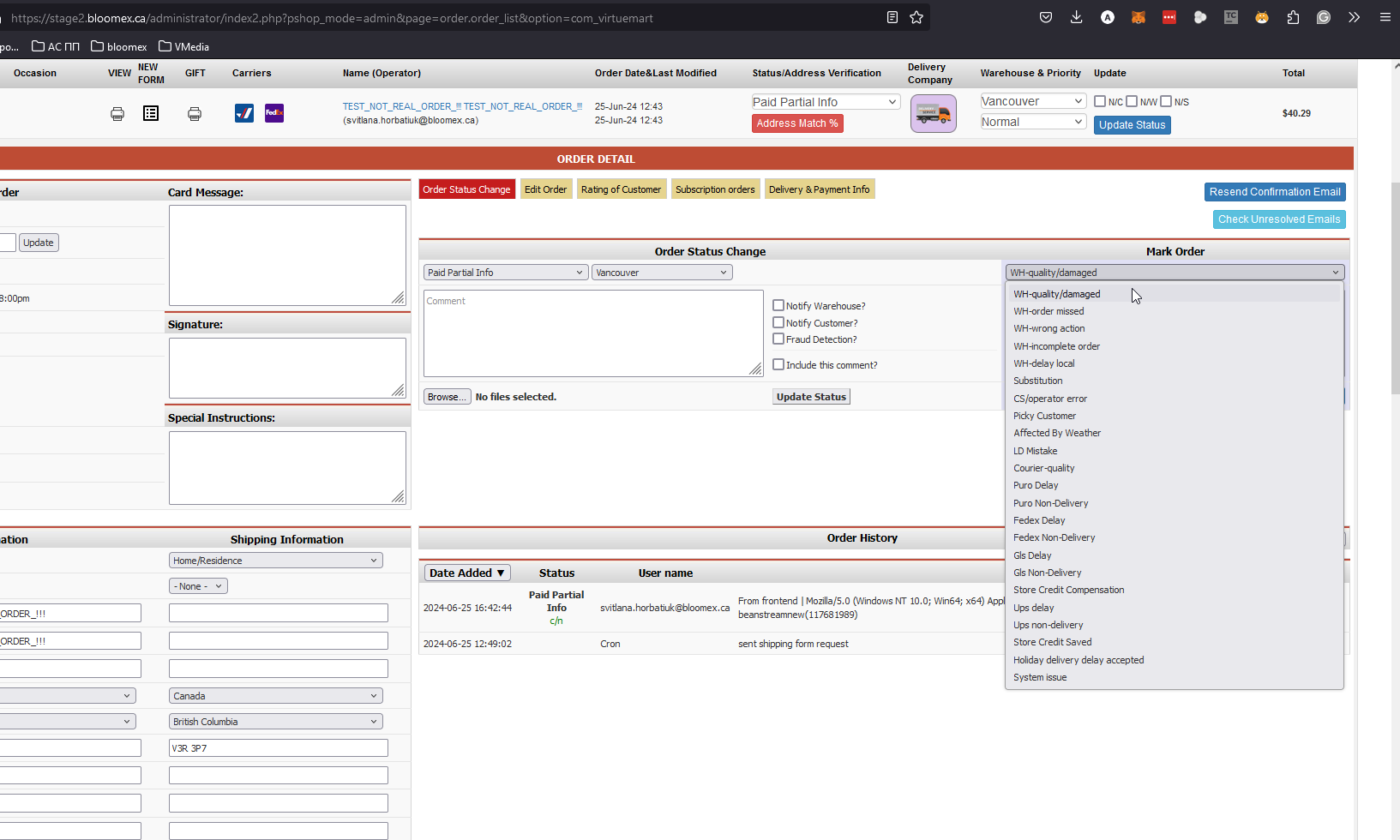Open the Paid Partial Info status dropdown
The width and height of the screenshot is (1400, 840).
tap(826, 102)
